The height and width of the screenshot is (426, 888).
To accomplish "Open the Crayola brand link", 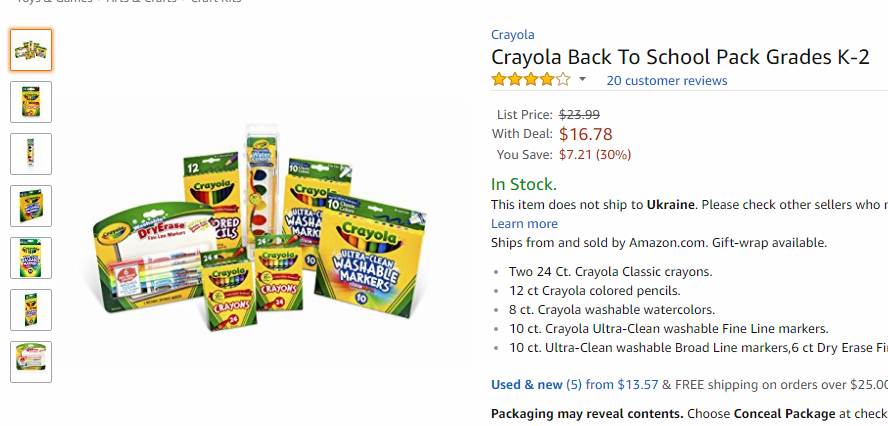I will (513, 35).
